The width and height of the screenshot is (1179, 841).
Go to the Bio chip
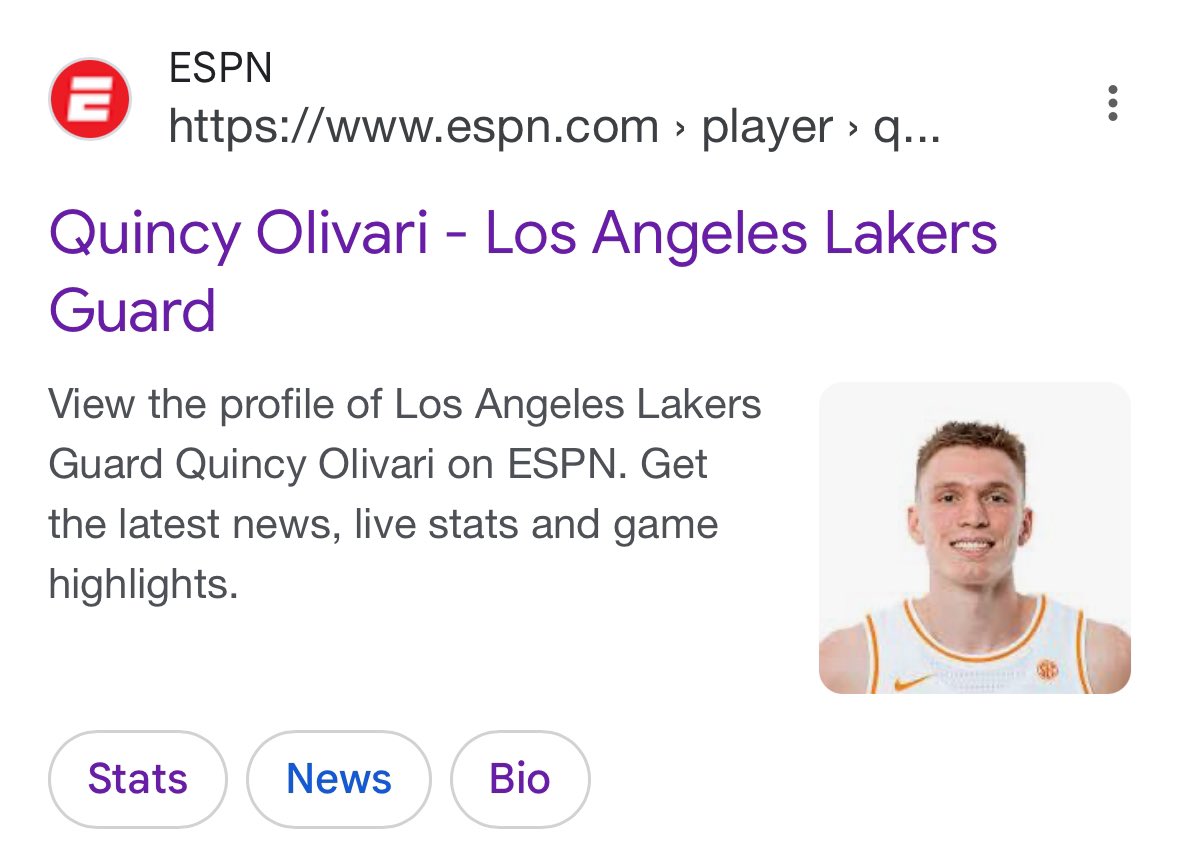[x=520, y=779]
